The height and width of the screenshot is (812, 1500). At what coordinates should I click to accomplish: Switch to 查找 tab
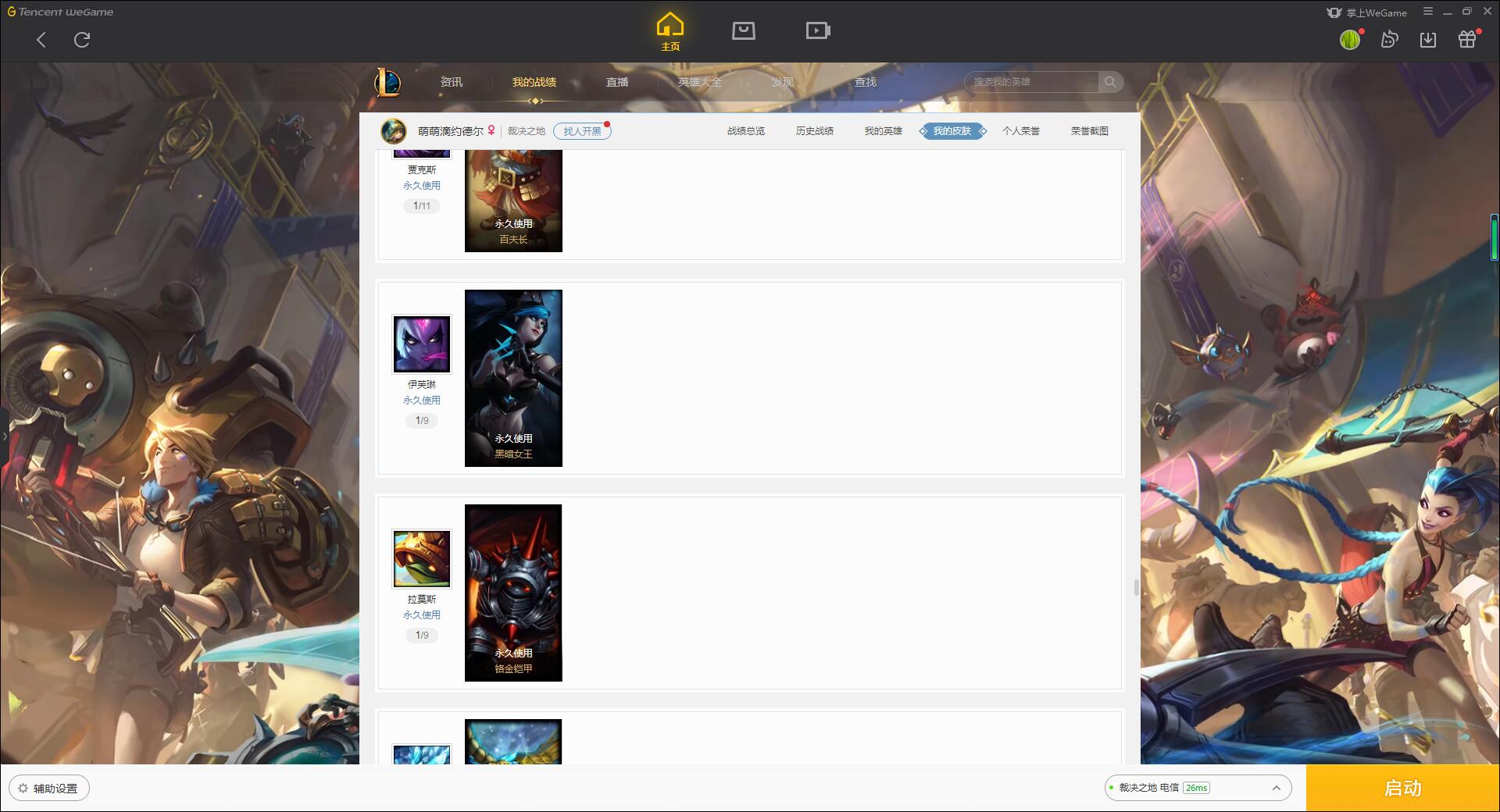866,82
